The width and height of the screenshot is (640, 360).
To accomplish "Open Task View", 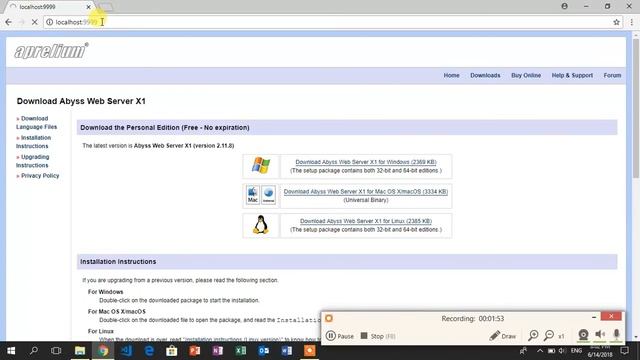I will point(56,351).
